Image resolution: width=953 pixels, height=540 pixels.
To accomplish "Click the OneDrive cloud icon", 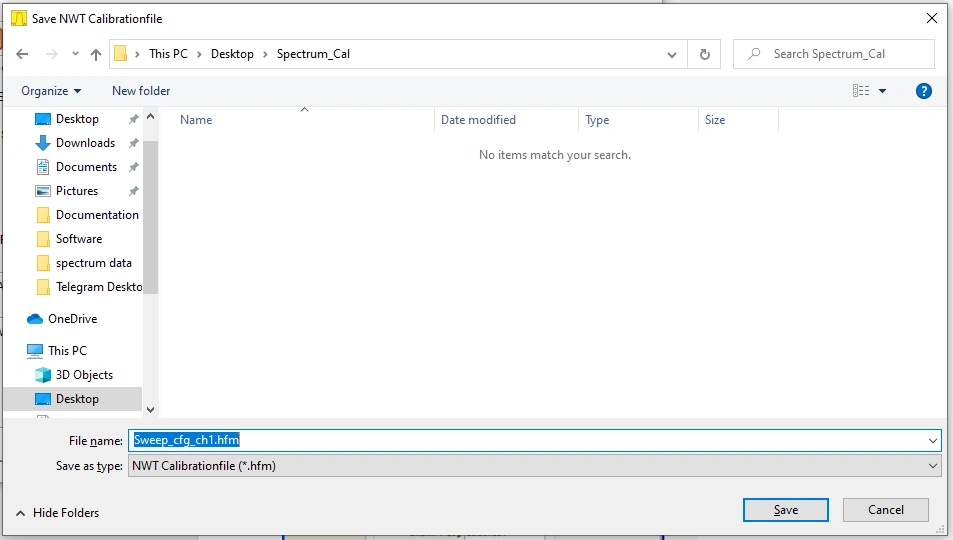I will (35, 319).
